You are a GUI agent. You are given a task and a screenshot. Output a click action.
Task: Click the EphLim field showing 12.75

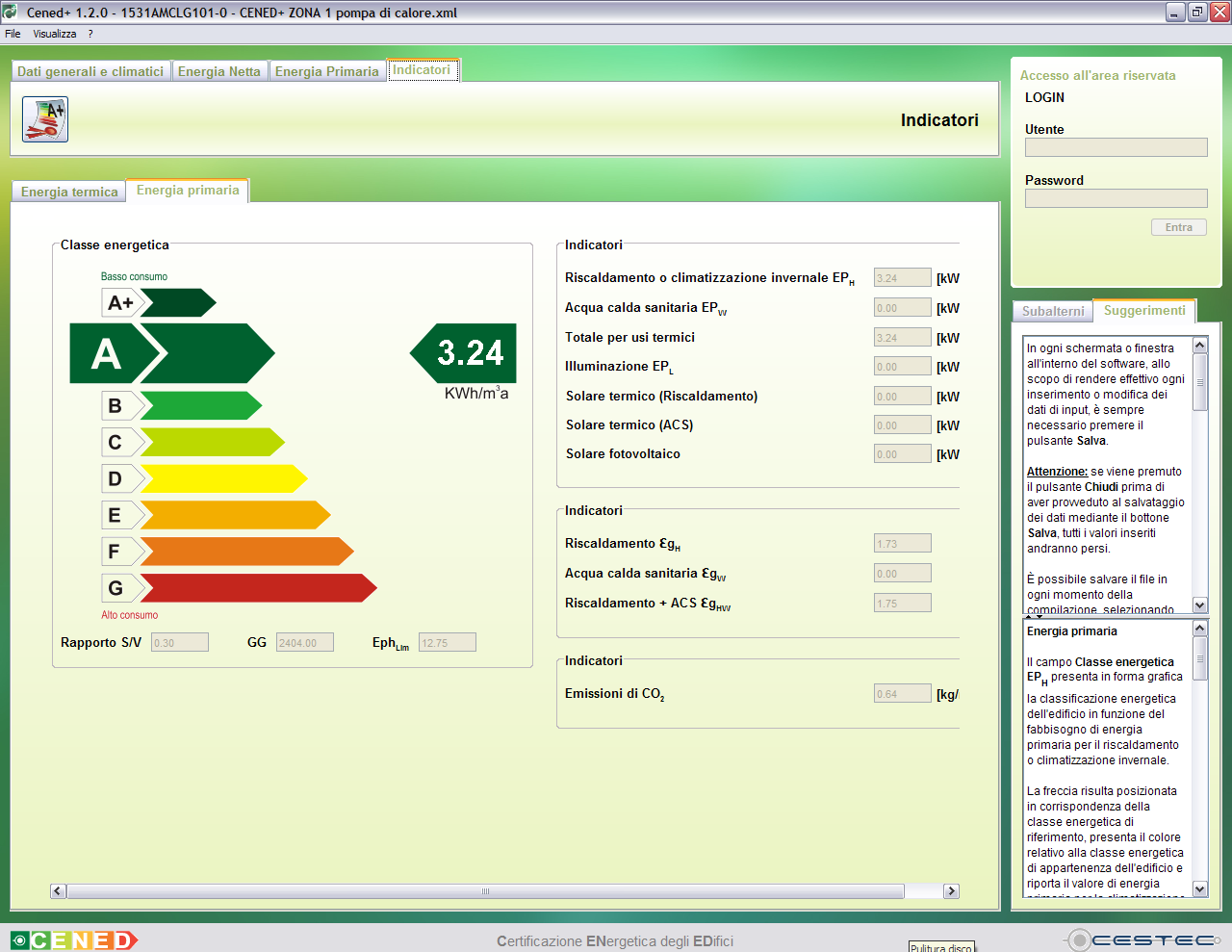point(448,642)
